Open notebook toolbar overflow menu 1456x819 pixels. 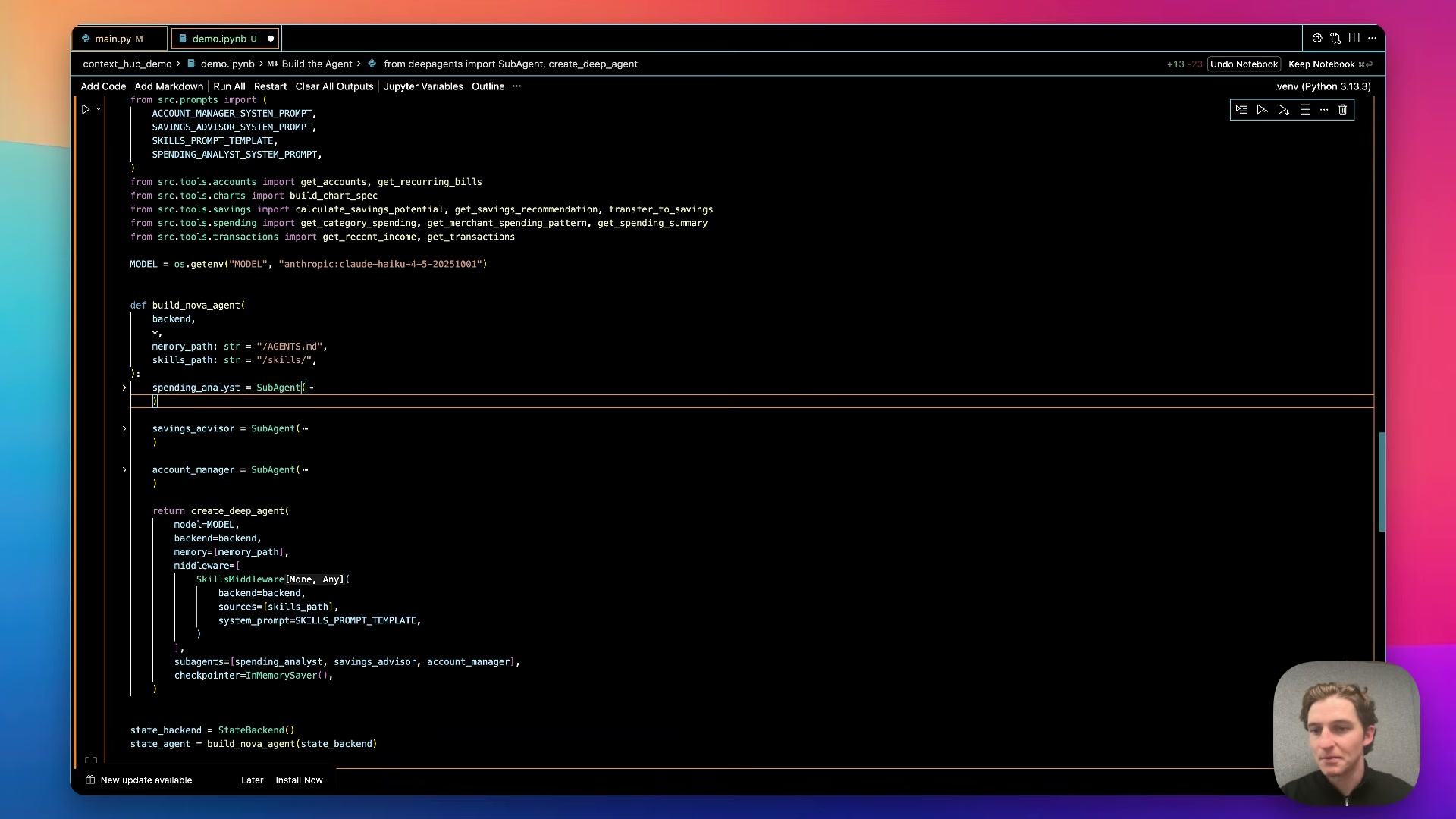pos(517,86)
